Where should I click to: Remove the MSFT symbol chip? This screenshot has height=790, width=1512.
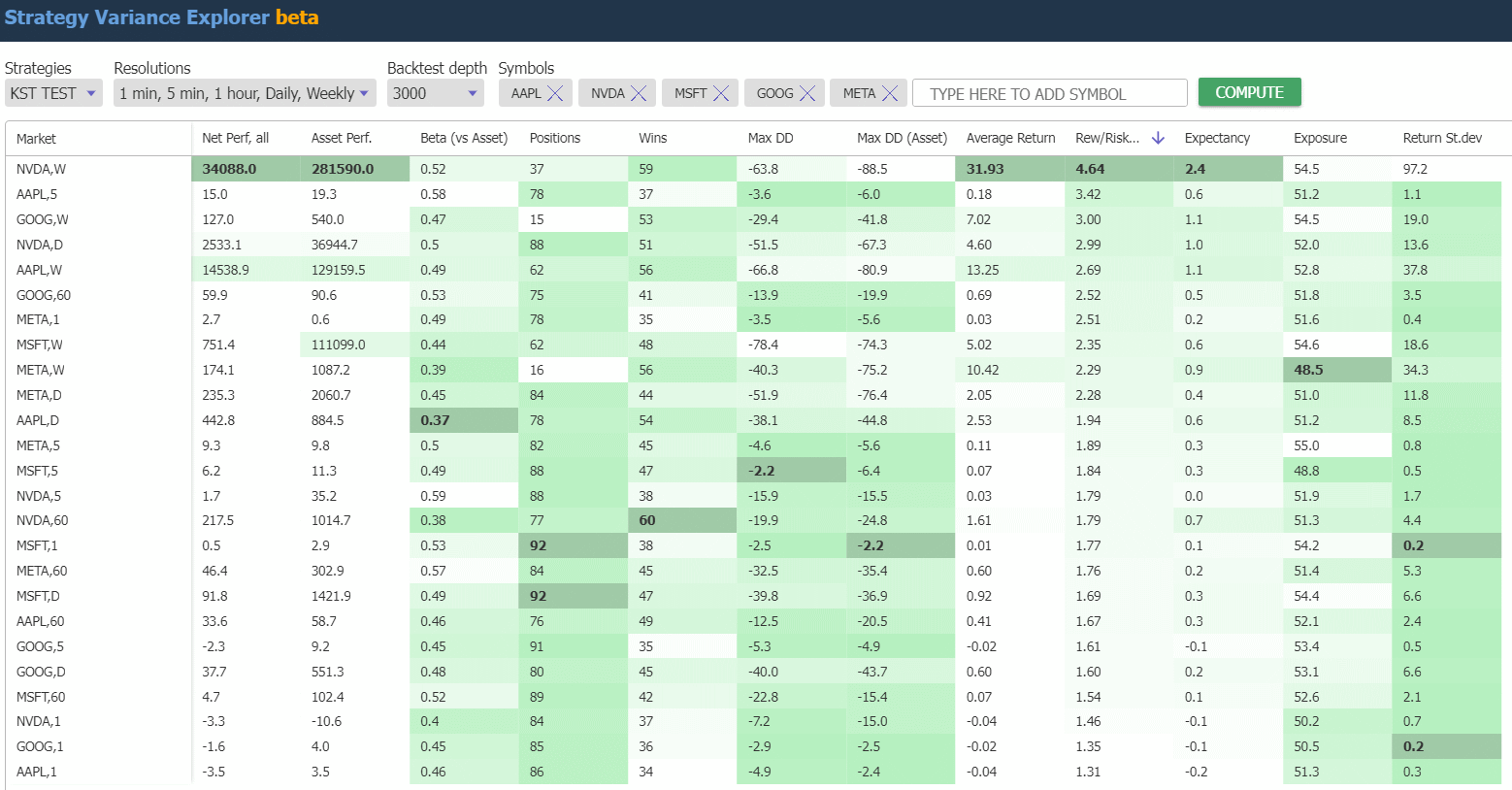click(x=721, y=92)
